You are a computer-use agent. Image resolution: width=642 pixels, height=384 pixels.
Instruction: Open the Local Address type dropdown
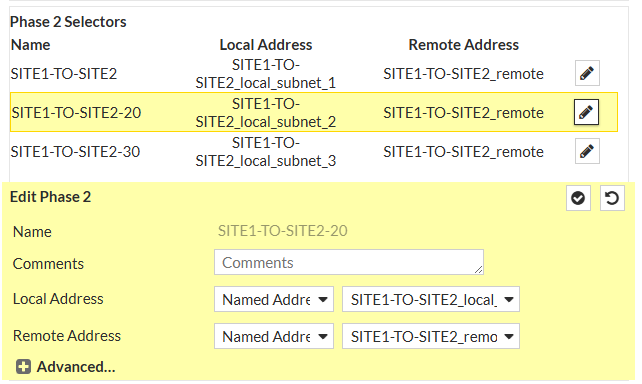pyautogui.click(x=274, y=299)
